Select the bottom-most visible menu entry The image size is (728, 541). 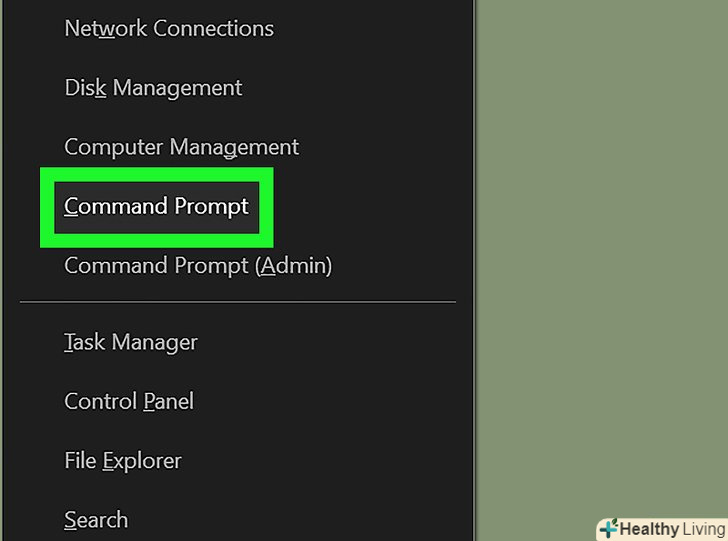tap(96, 520)
